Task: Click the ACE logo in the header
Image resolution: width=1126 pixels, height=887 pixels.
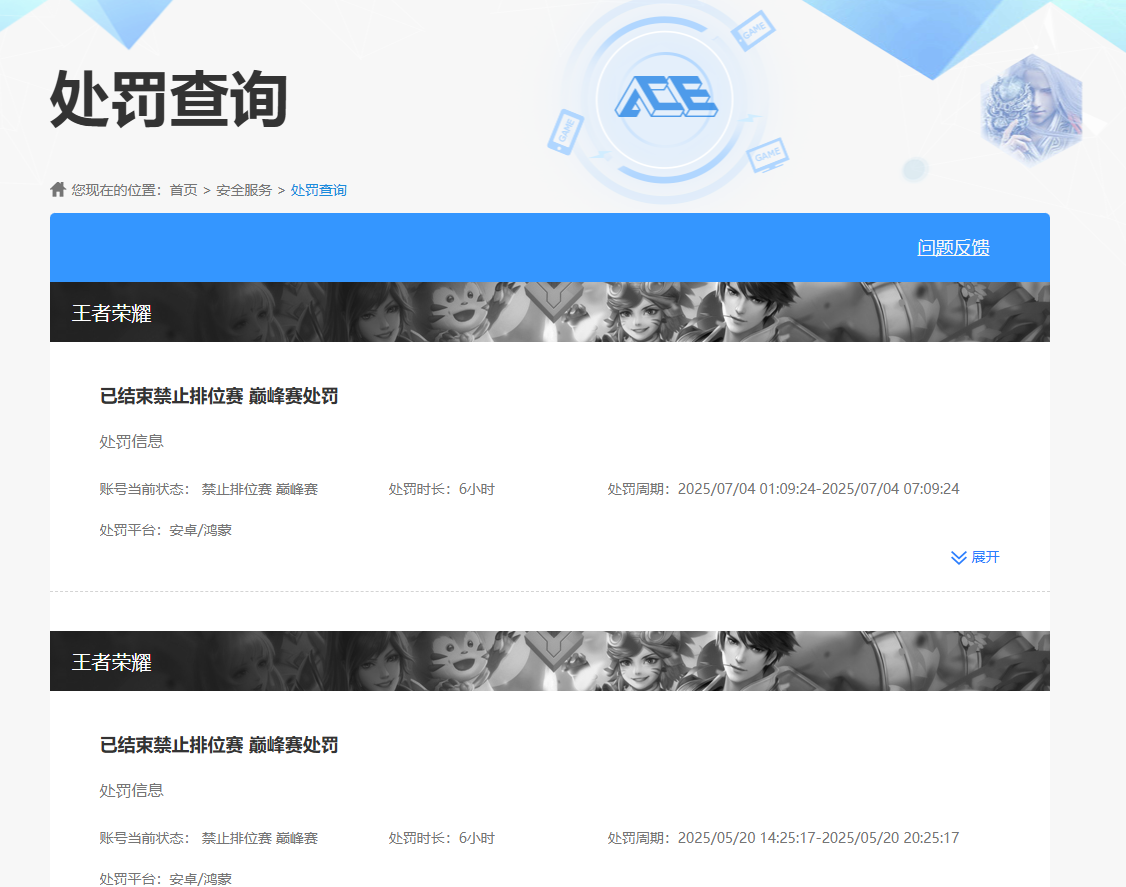Action: coord(665,97)
